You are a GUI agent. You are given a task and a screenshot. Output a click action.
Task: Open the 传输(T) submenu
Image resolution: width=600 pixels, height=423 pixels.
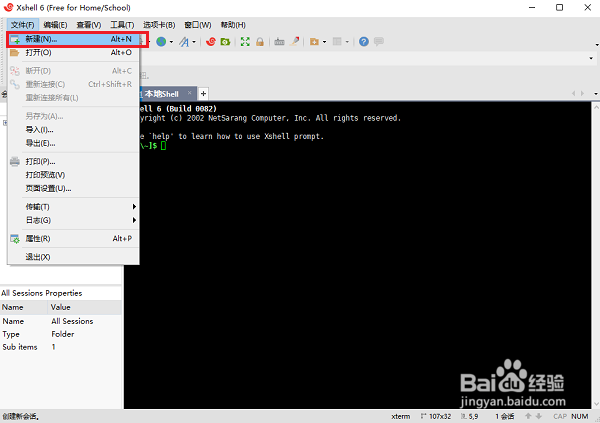[x=73, y=207]
